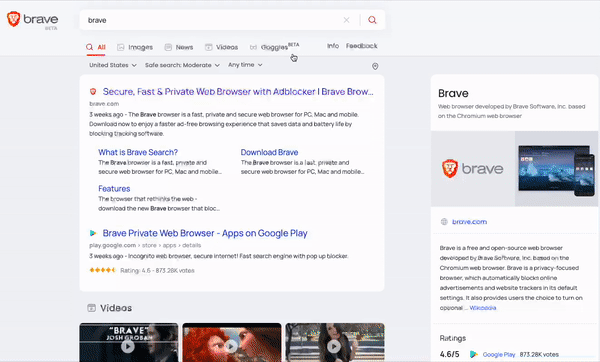Expand the United States region dropdown

click(x=113, y=65)
